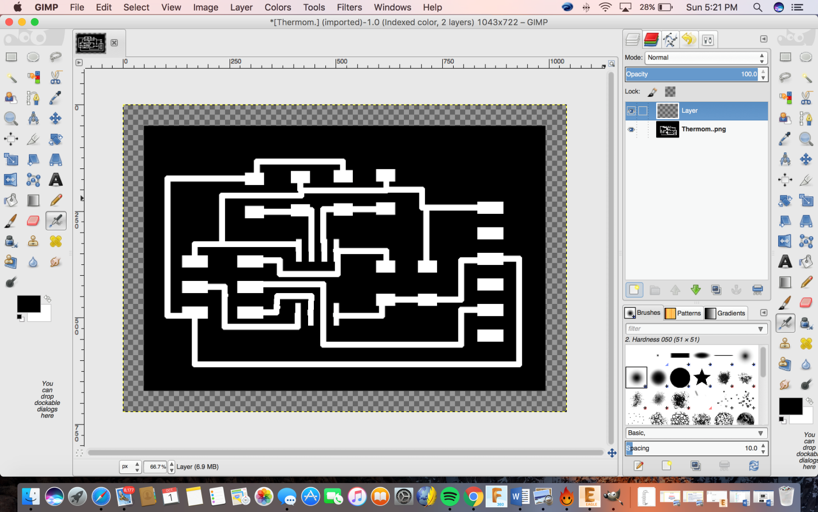Select Foreground Select tool in left toolbox
Viewport: 818px width, 512px height.
(x=11, y=98)
